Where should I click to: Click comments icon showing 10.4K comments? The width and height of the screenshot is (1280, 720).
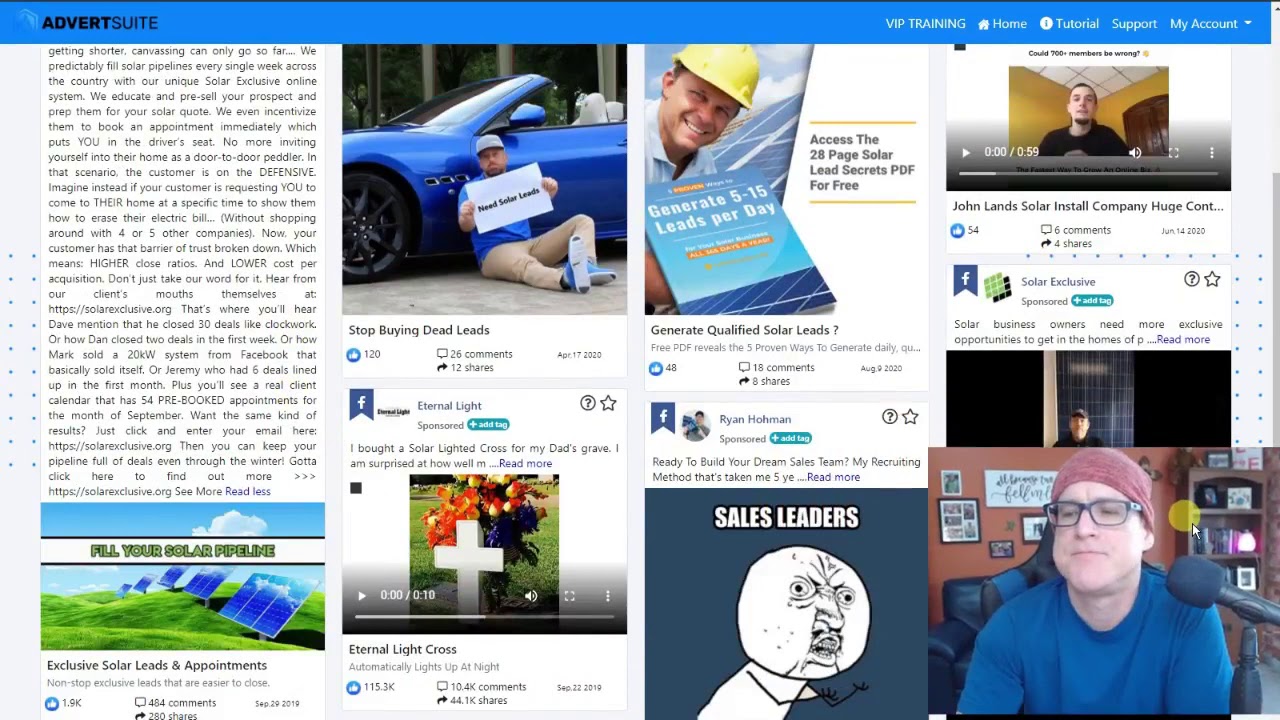[x=442, y=687]
